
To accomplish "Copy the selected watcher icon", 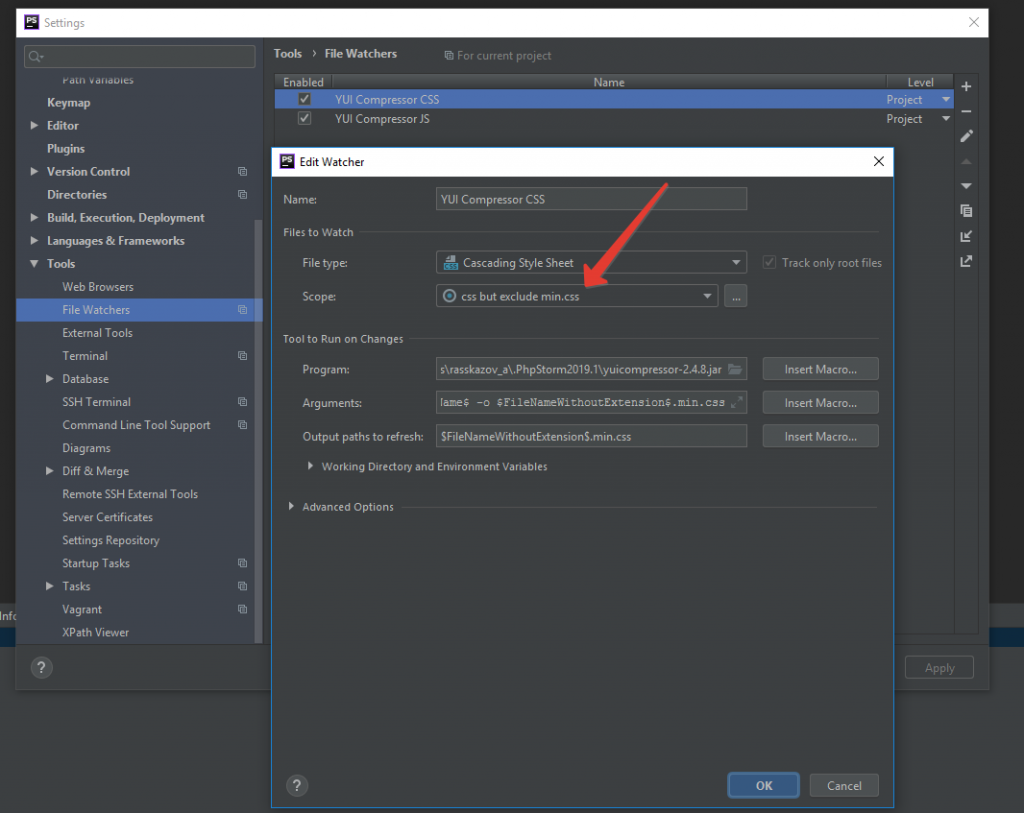I will click(967, 210).
